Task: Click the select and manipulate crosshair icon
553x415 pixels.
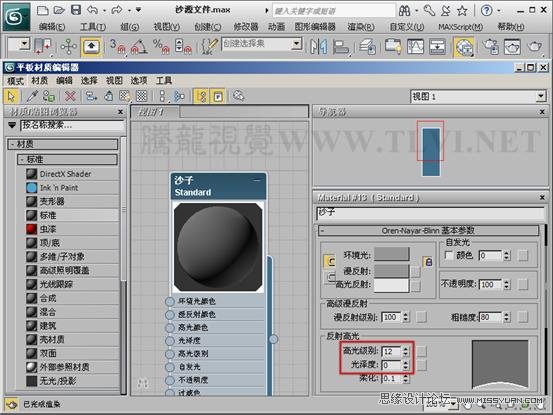Action: (x=68, y=47)
